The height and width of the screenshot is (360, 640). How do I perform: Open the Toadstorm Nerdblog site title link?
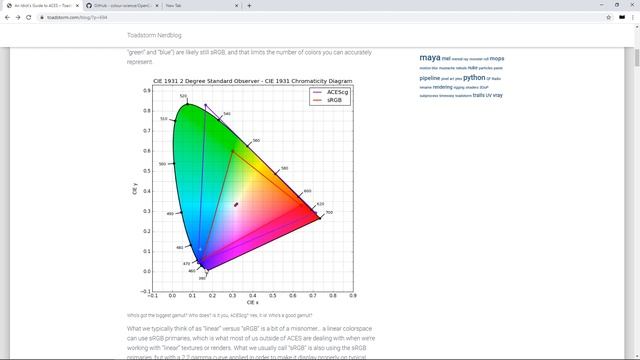(154, 35)
